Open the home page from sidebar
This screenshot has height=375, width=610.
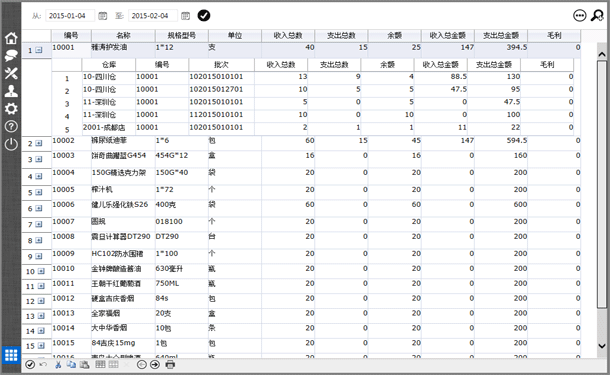pos(11,38)
